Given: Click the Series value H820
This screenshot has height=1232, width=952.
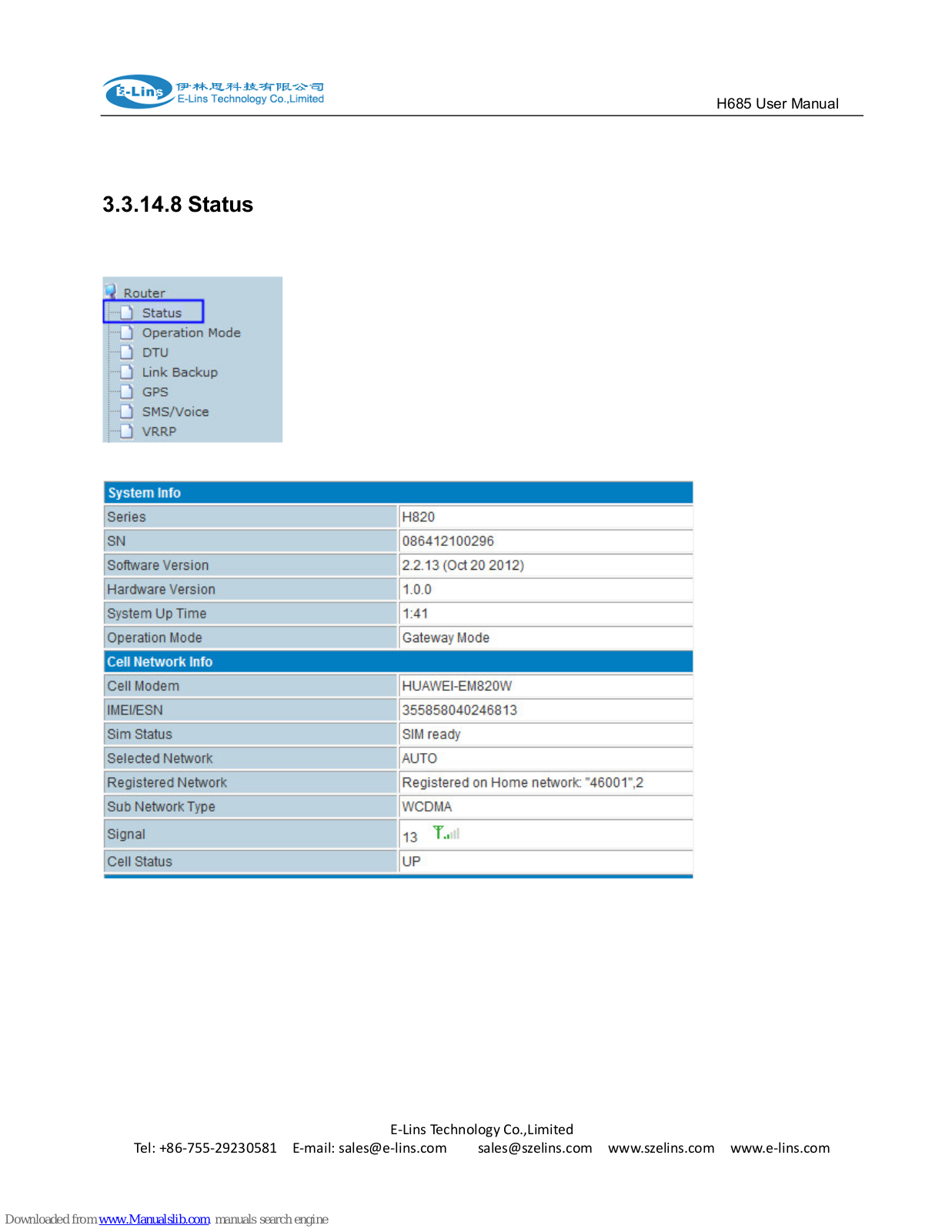Looking at the screenshot, I should (418, 517).
